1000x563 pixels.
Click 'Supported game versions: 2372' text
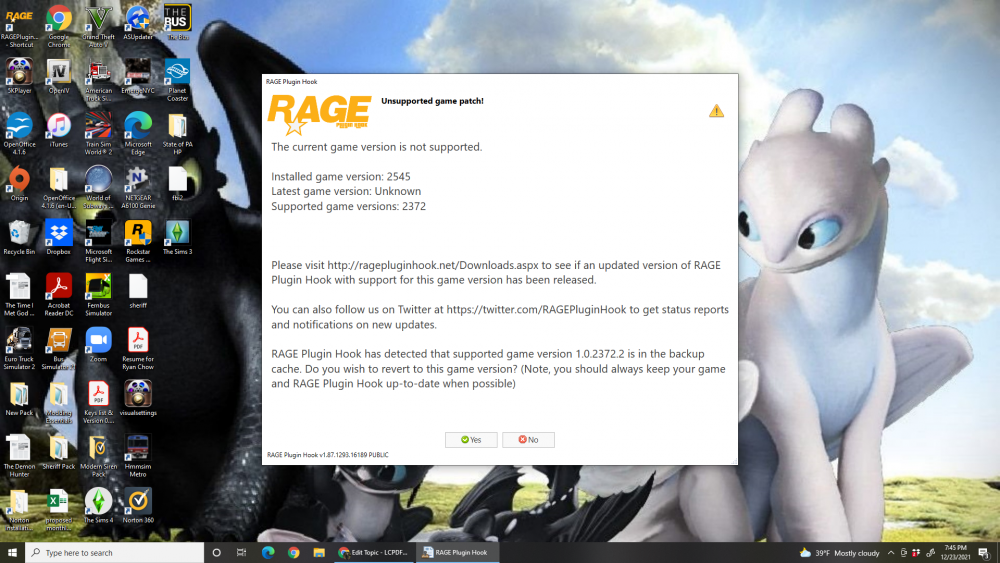point(348,207)
